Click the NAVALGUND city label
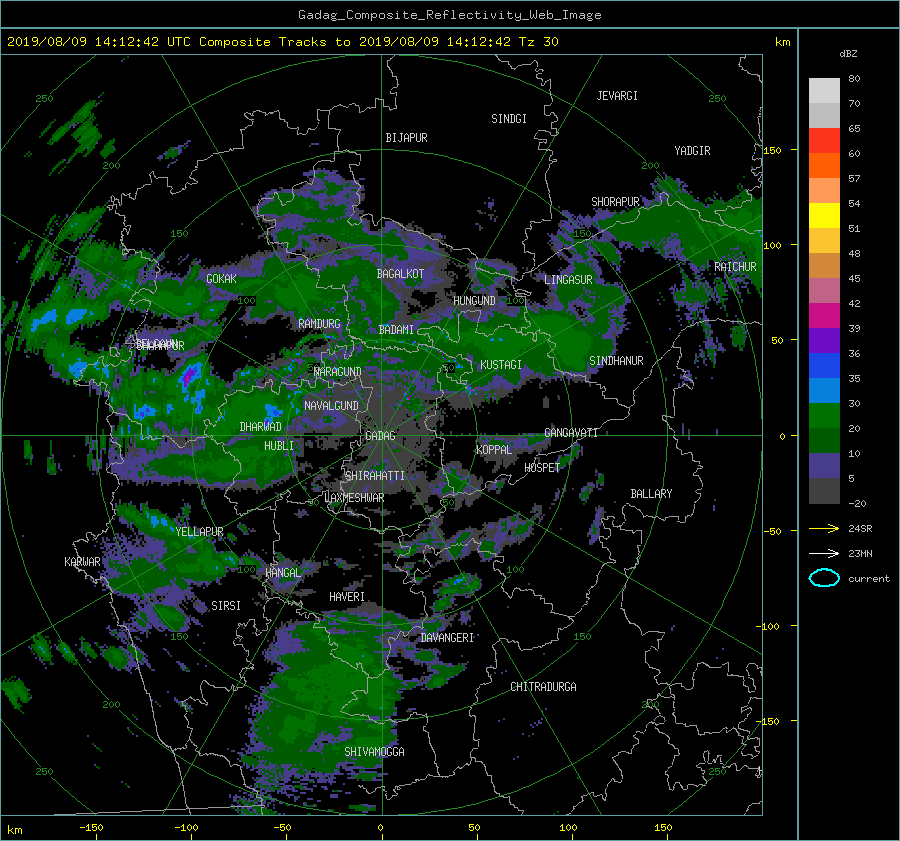 [331, 406]
